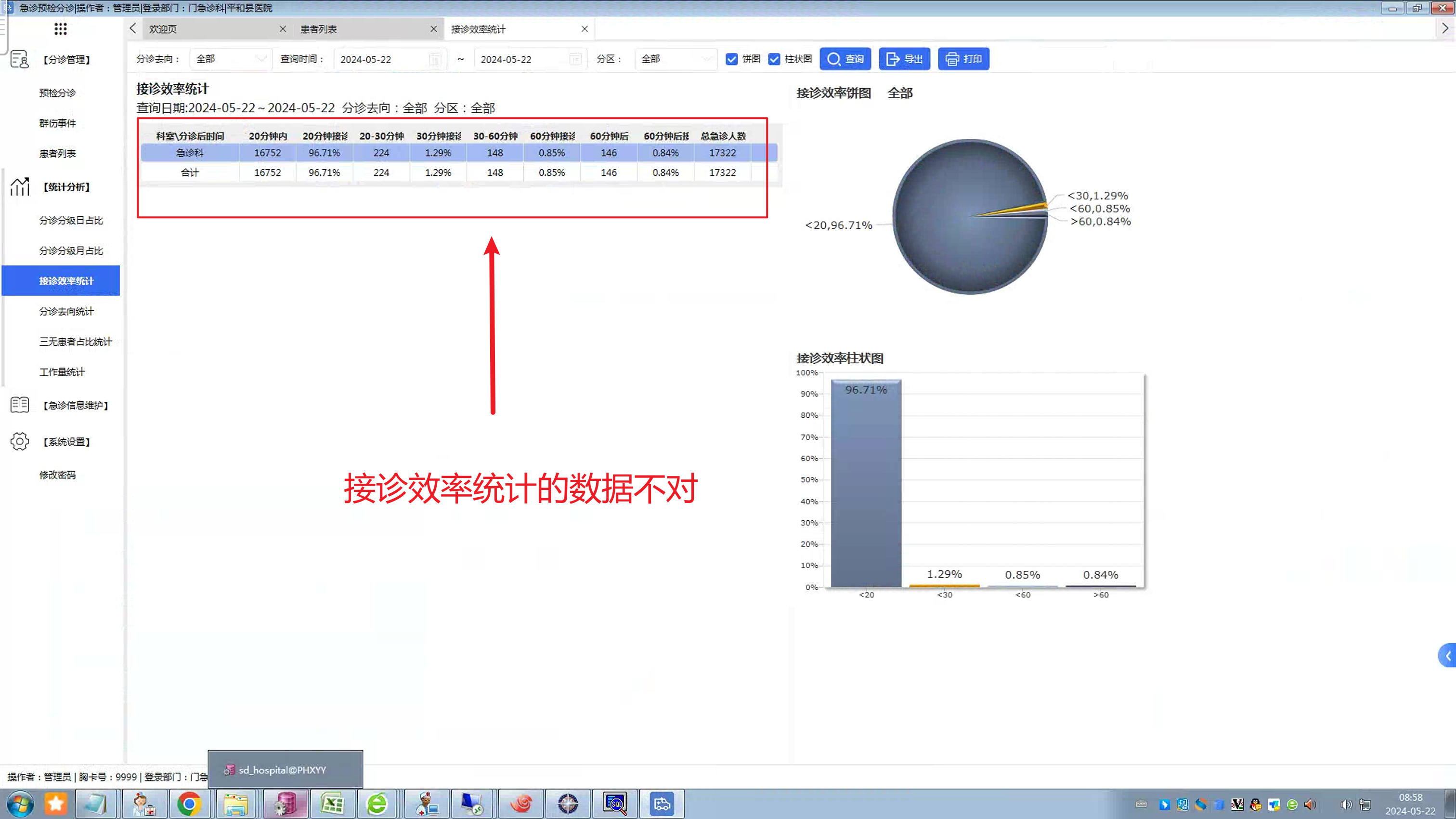
Task: Click the 导出 button
Action: (x=904, y=59)
